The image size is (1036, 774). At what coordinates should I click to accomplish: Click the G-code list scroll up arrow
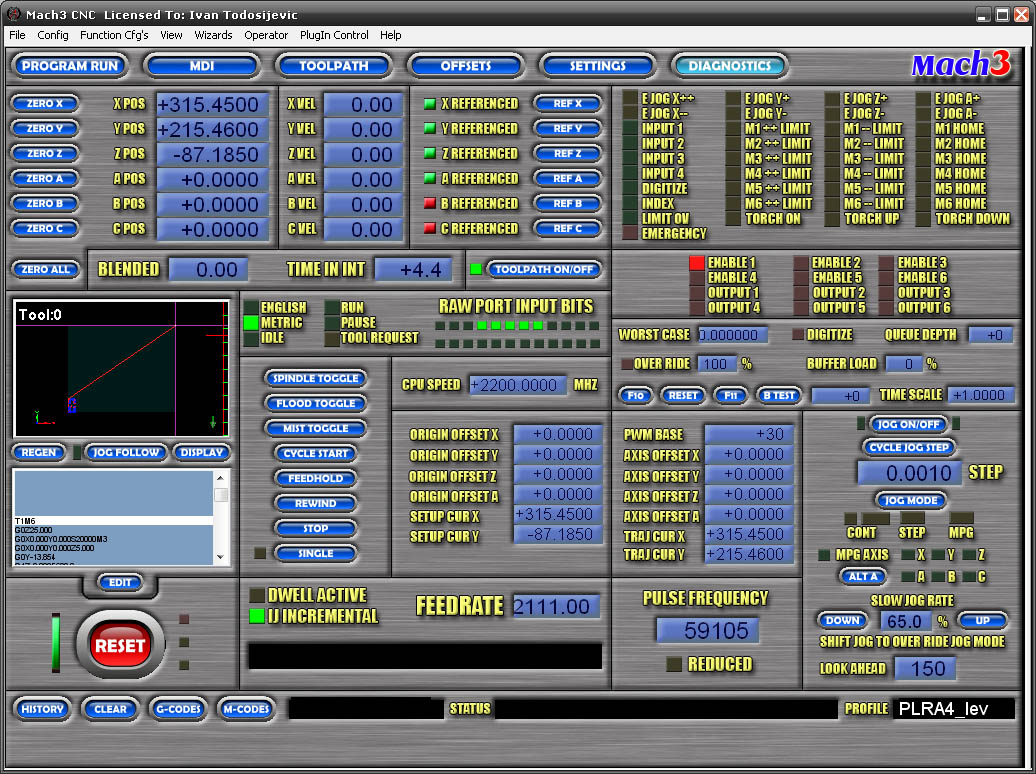click(221, 477)
